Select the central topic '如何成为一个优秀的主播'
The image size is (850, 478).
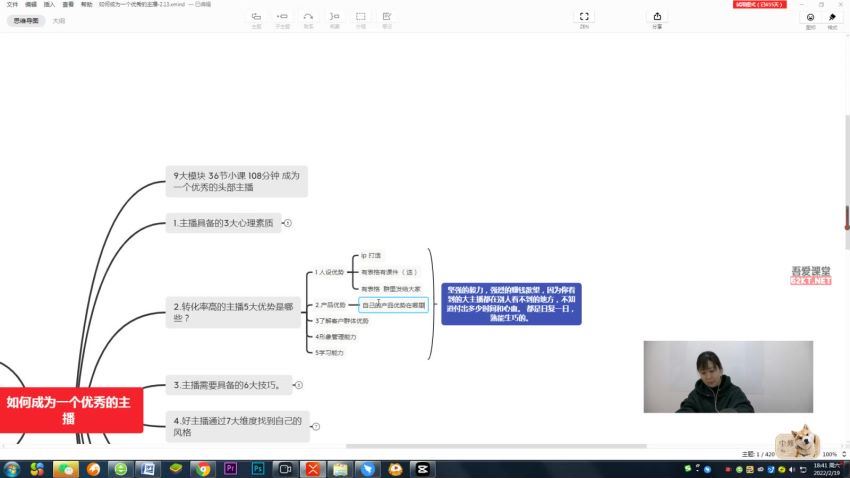click(x=70, y=410)
